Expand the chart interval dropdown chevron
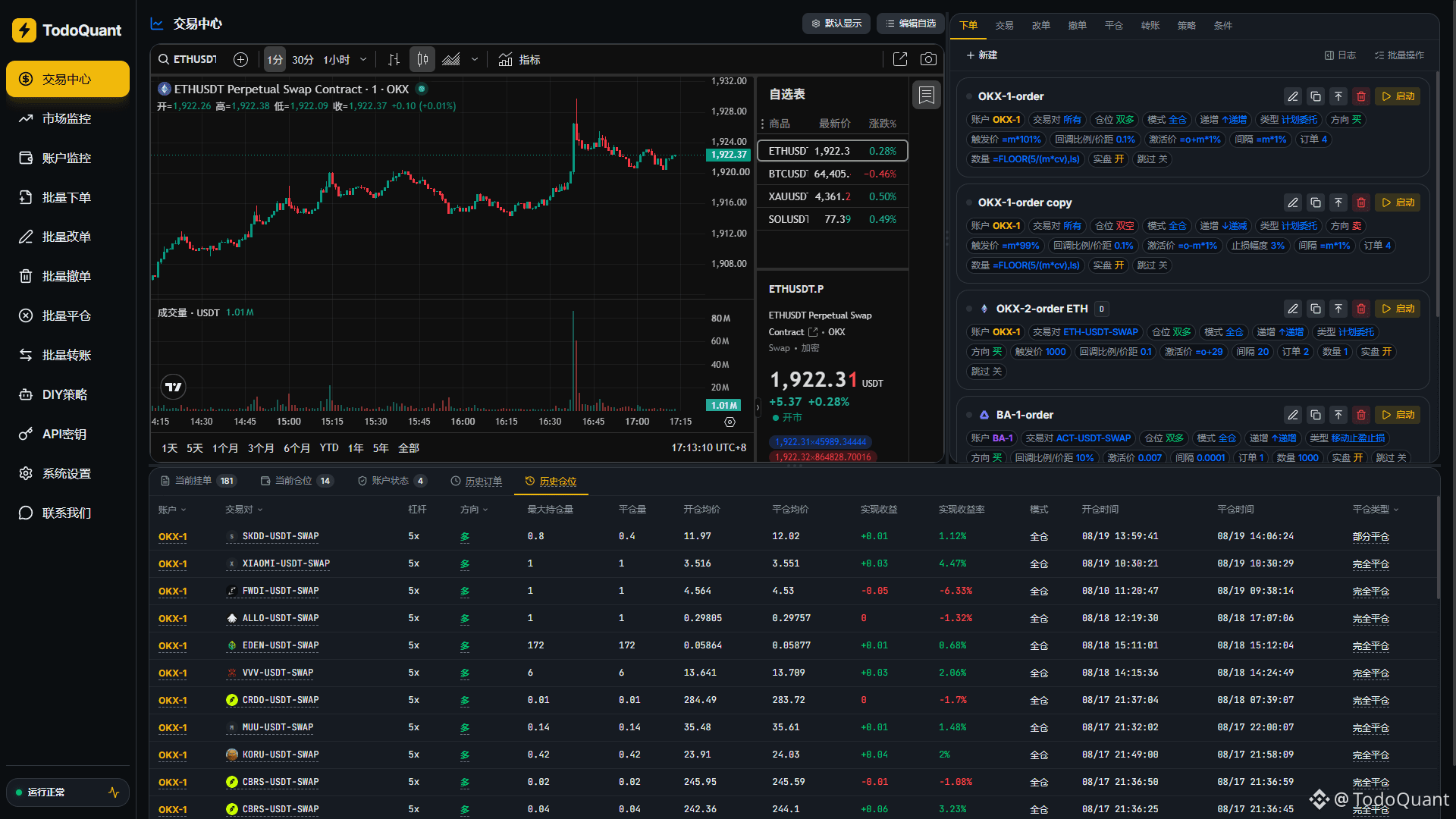Screen dimensions: 1456x819 [x=363, y=59]
